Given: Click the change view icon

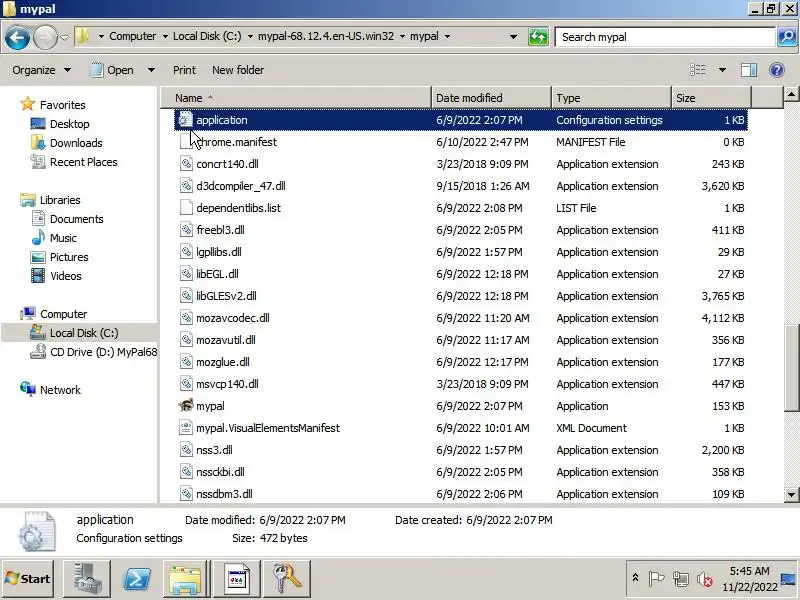Looking at the screenshot, I should (697, 70).
